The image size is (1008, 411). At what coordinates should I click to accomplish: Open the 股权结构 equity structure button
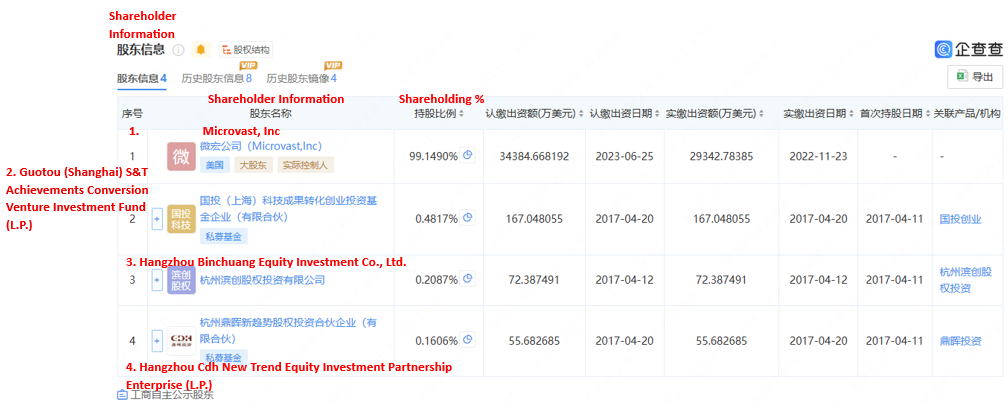246,49
